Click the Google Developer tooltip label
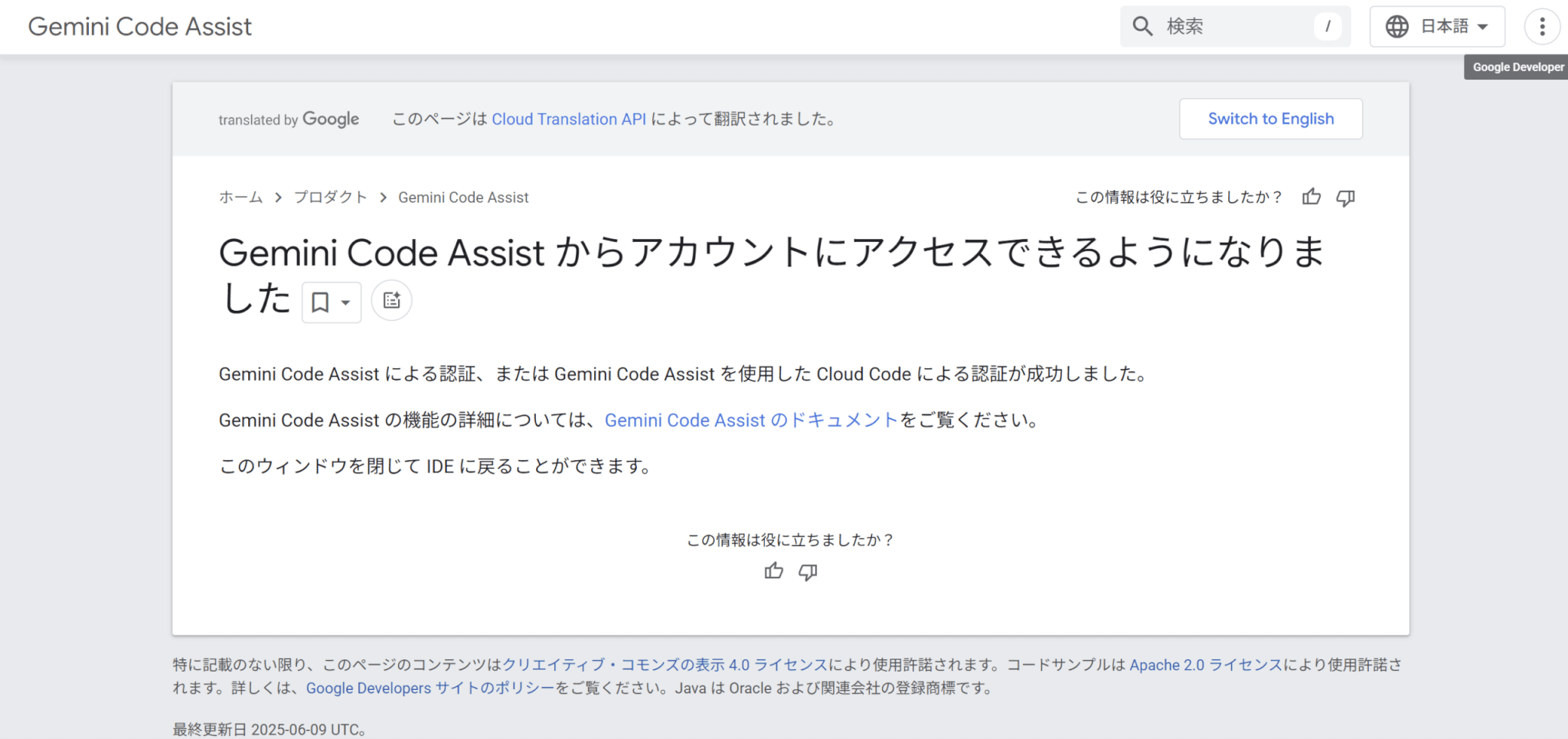The height and width of the screenshot is (739, 1568). 1517,67
